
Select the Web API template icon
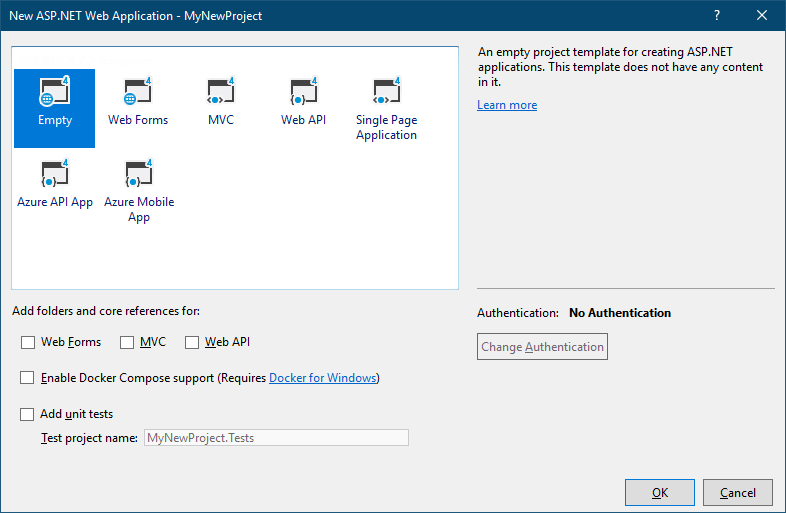[303, 92]
